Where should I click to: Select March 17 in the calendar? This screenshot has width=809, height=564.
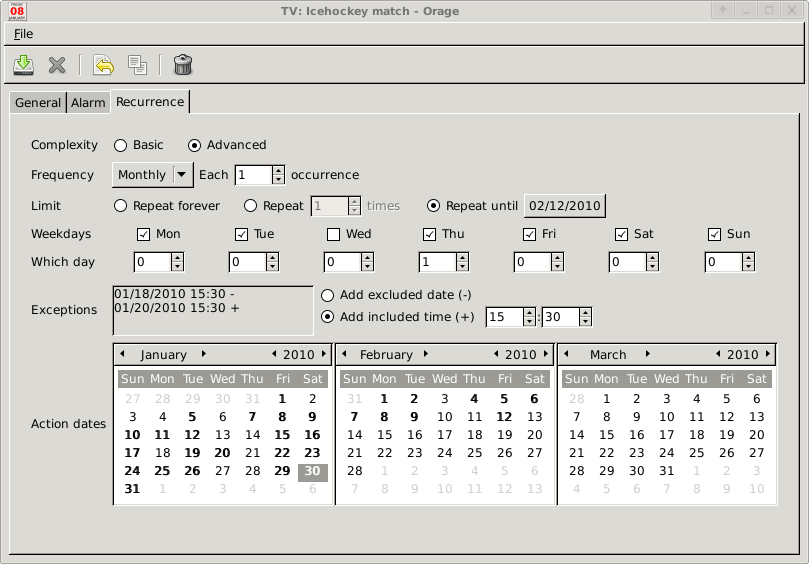point(666,435)
